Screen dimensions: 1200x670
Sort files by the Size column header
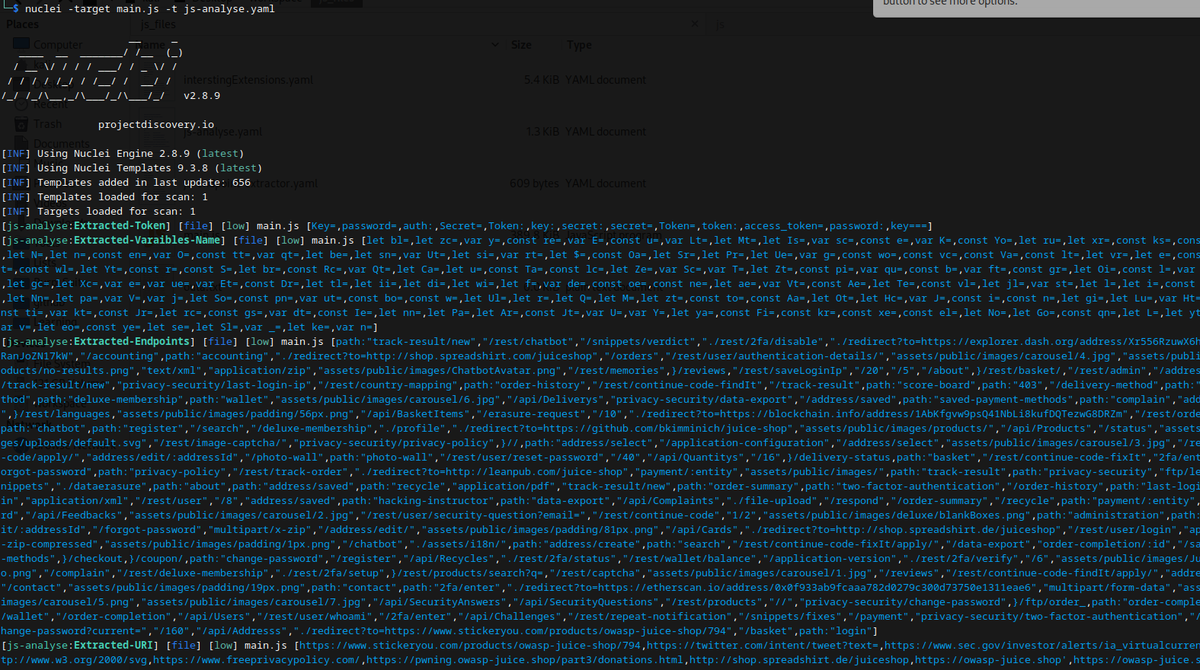point(522,45)
